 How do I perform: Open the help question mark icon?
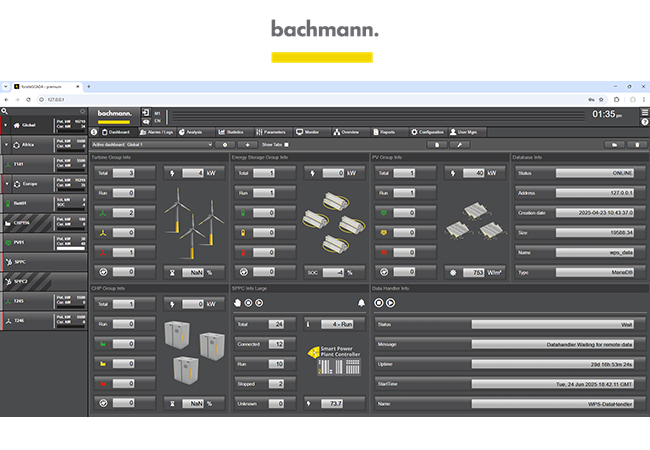click(645, 122)
